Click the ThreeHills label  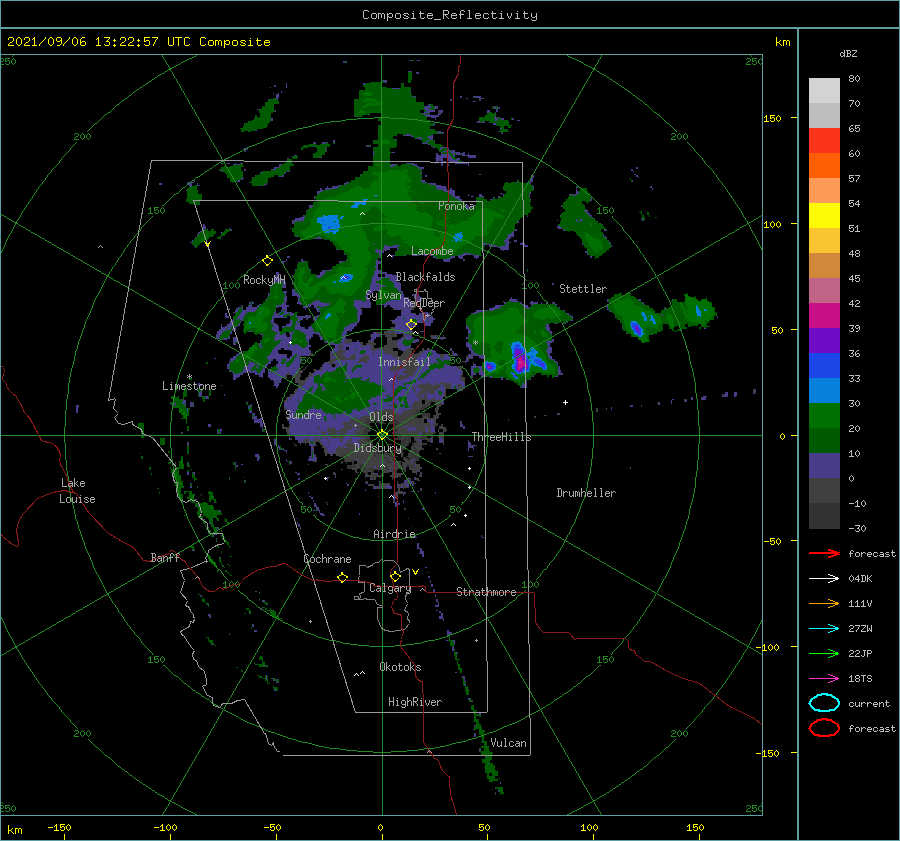(501, 437)
